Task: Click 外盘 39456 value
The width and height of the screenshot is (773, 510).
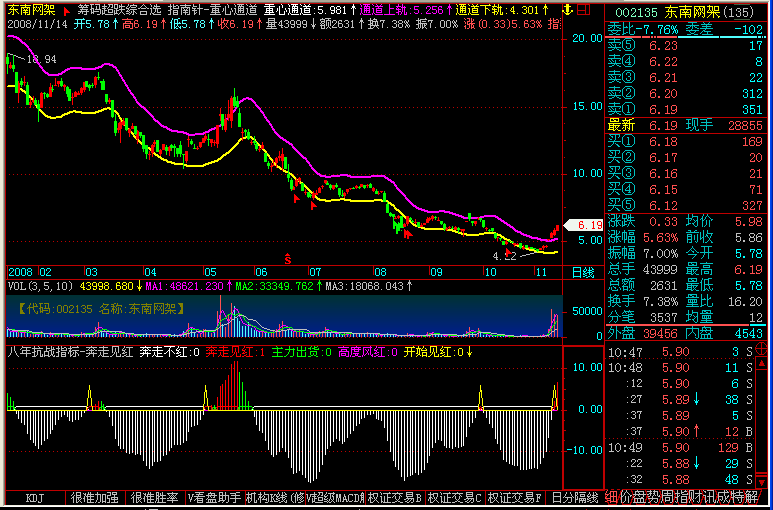Action: point(661,333)
